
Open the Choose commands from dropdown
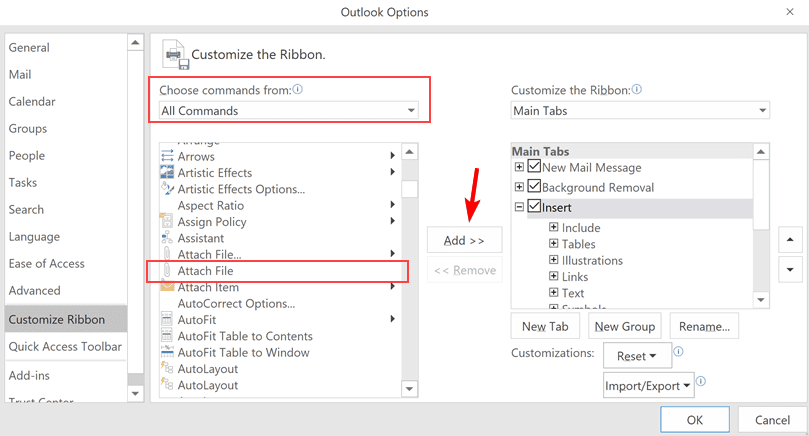(289, 110)
